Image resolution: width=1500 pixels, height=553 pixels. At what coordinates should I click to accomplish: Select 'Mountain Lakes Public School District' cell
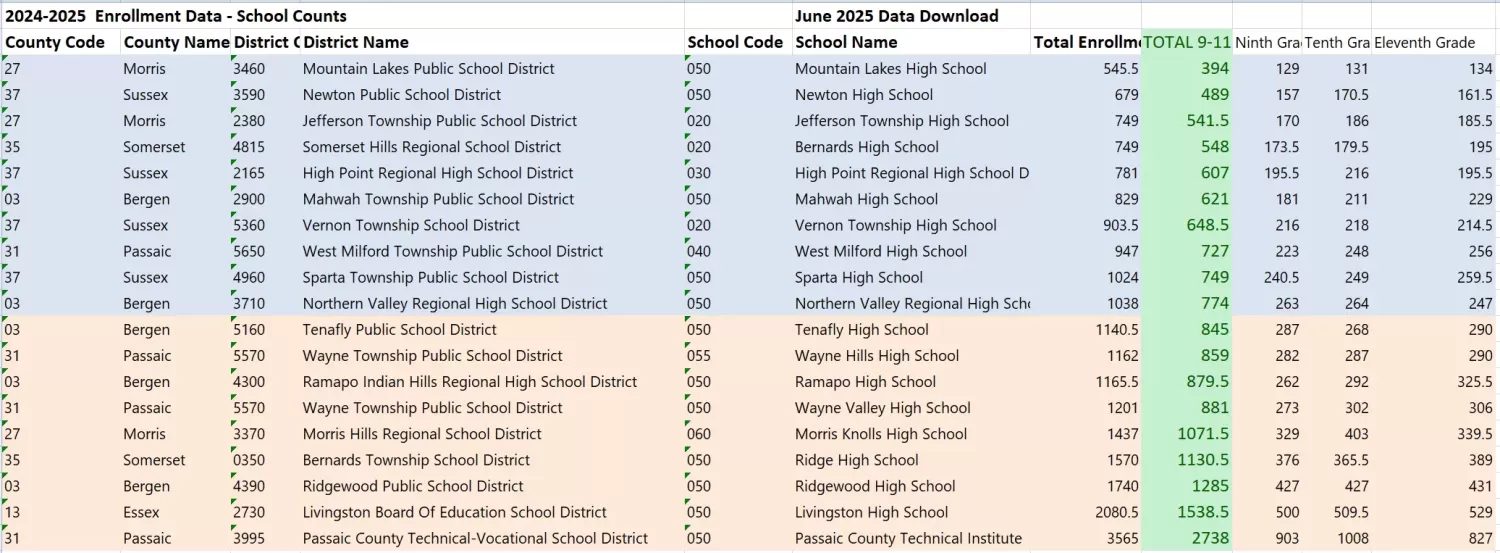(x=491, y=69)
